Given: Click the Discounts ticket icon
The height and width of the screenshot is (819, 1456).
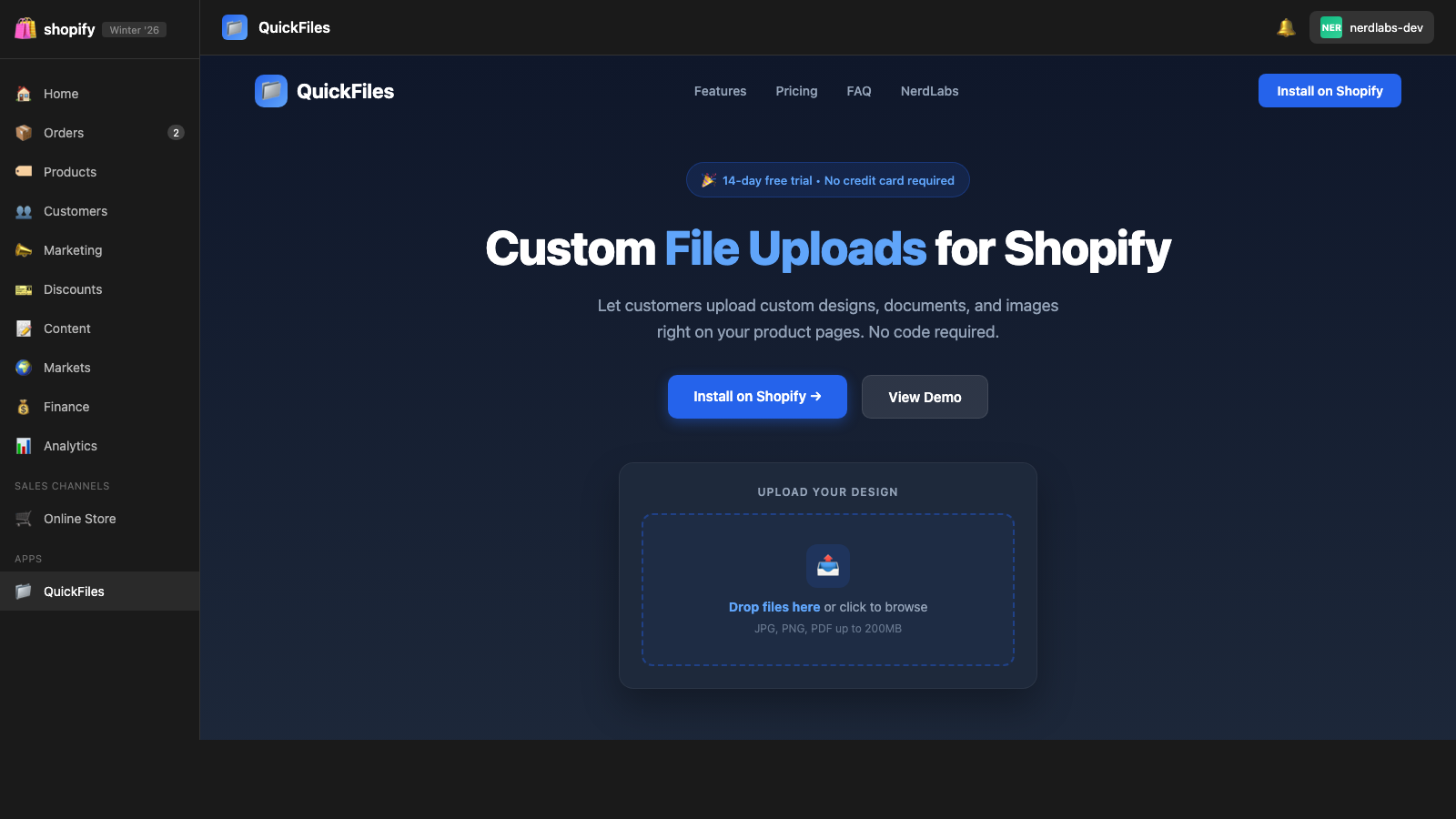Looking at the screenshot, I should point(24,289).
